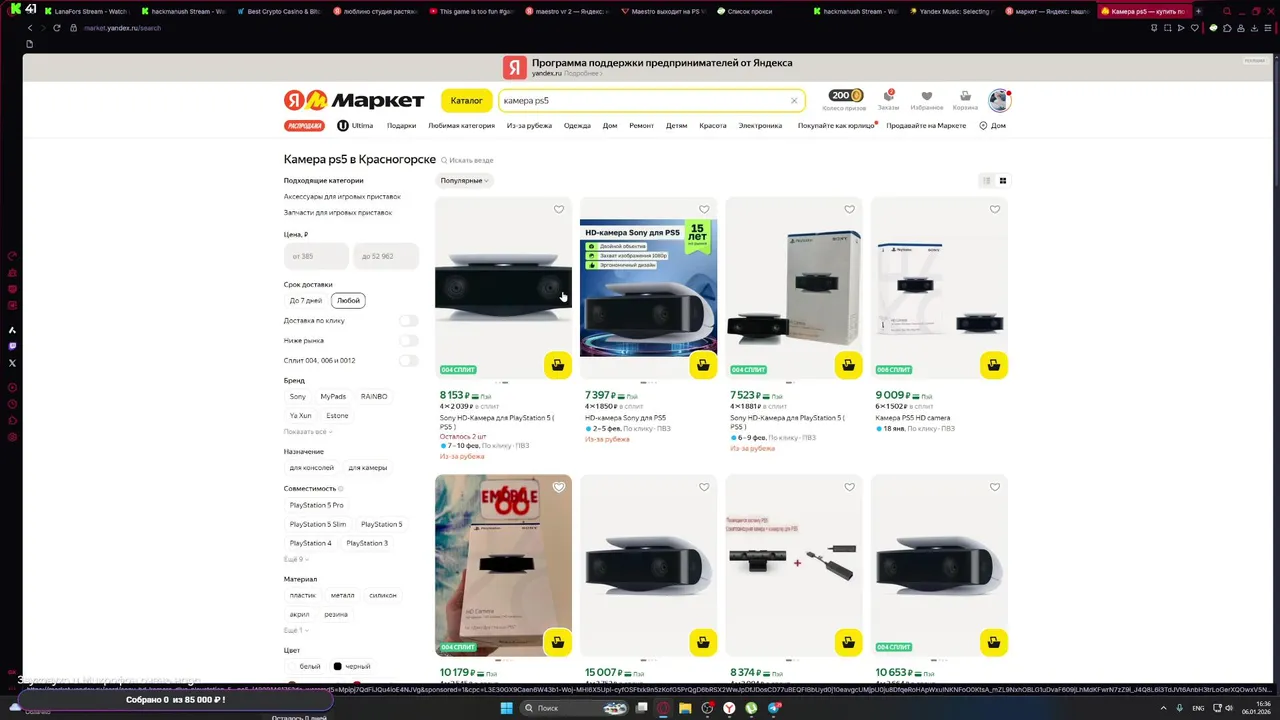Add 8 374 ₽ product to cart
The height and width of the screenshot is (720, 1280).
(848, 642)
